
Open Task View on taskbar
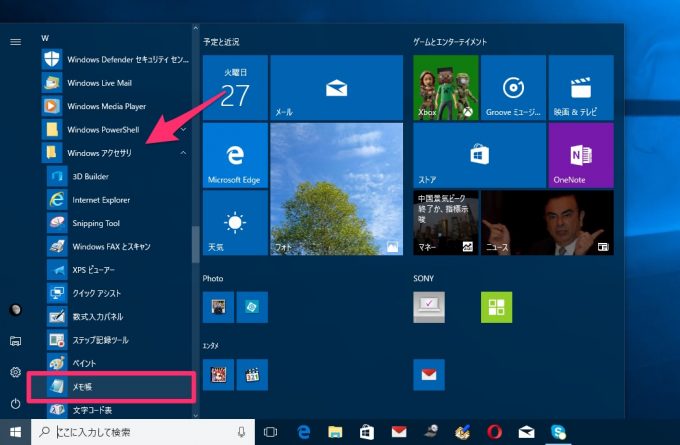(270, 432)
